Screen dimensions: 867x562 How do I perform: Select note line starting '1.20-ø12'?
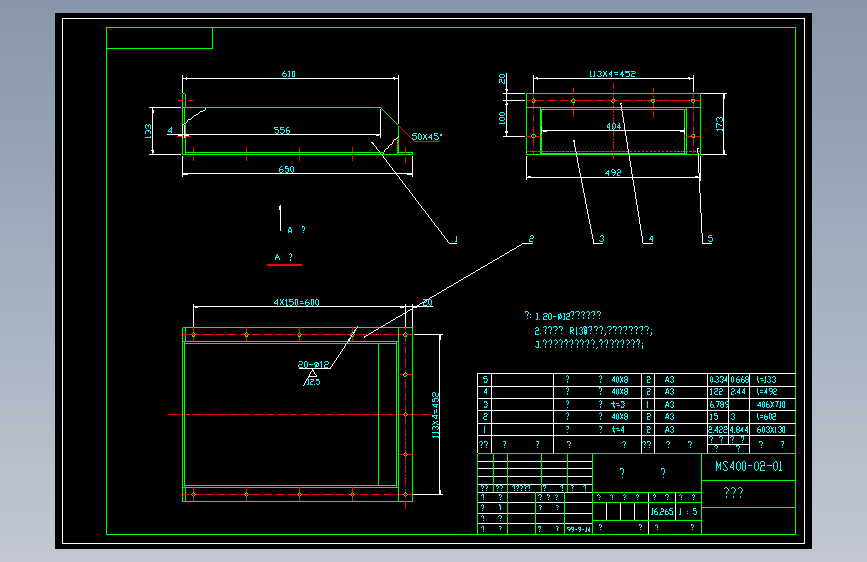(x=568, y=316)
